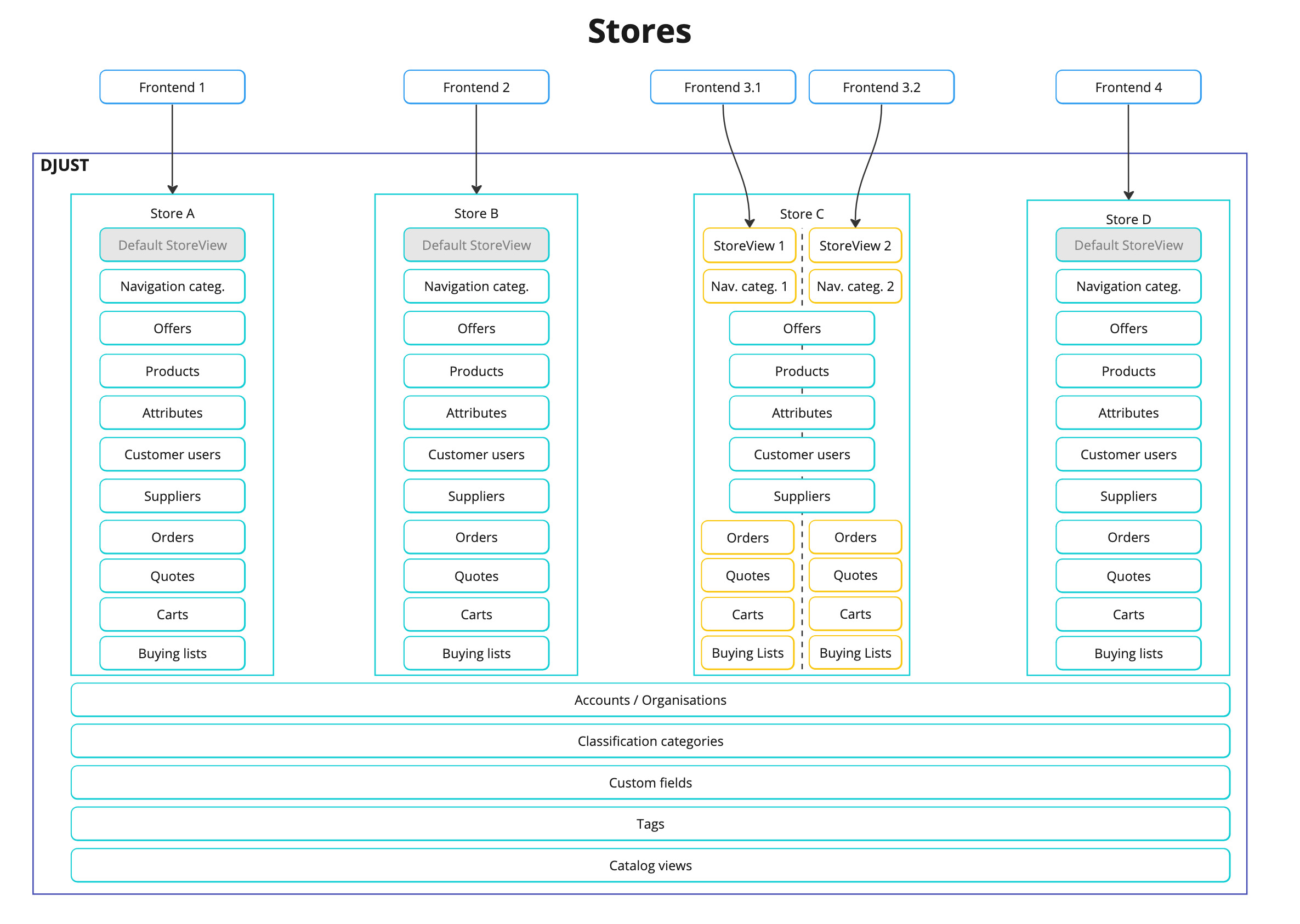The width and height of the screenshot is (1300, 924).
Task: Select the Classification categories bar
Action: click(650, 741)
